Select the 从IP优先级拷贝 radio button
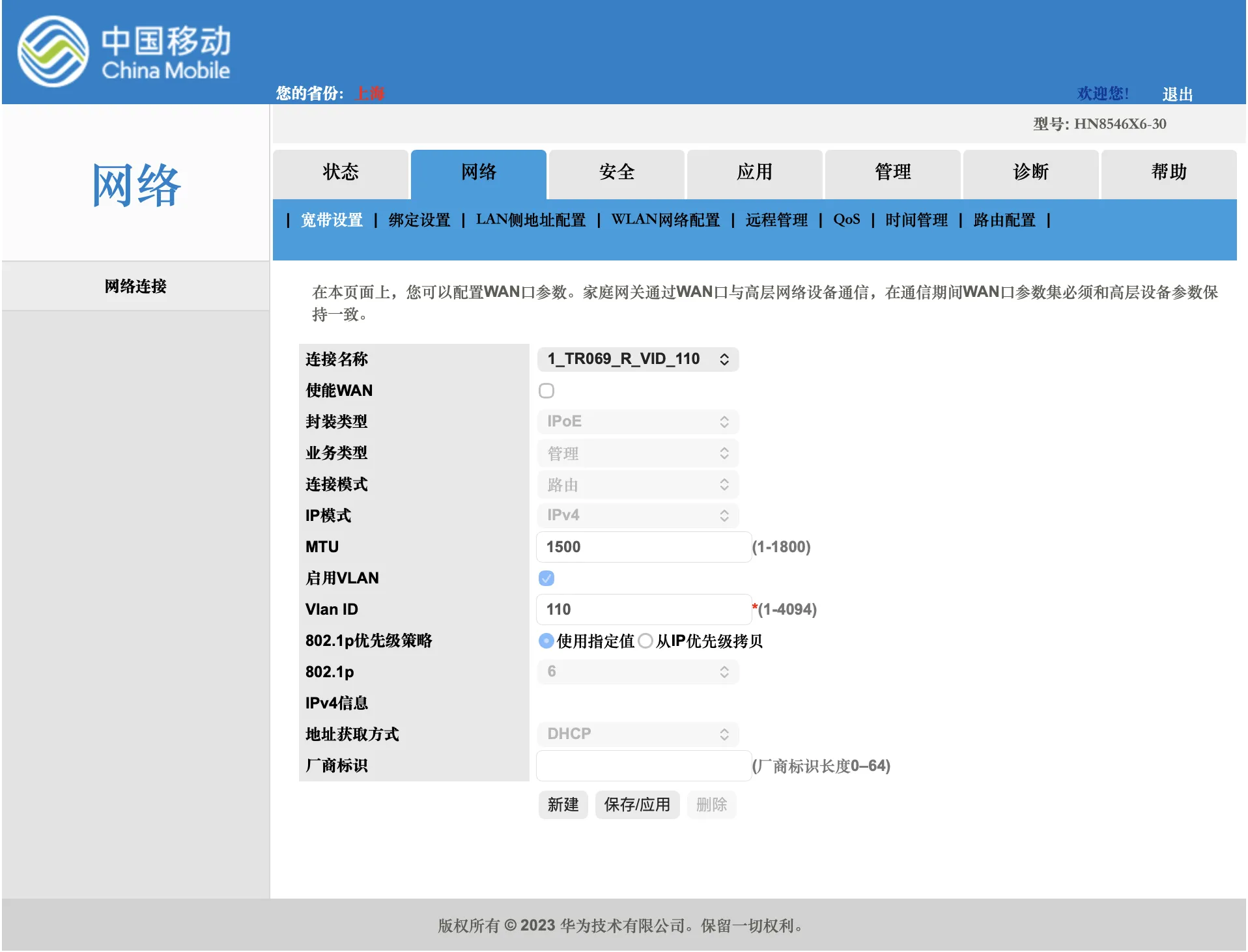1248x952 pixels. pos(646,641)
